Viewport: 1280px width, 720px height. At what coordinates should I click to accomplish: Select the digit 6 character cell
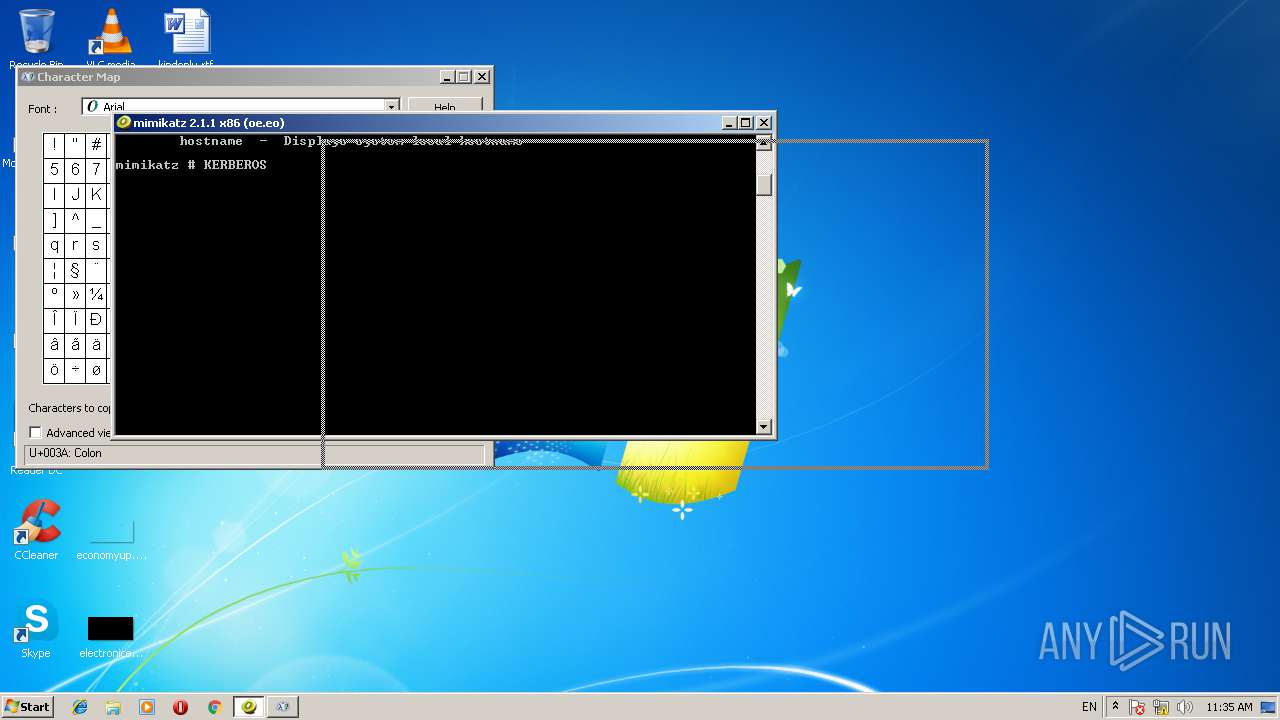coord(75,170)
